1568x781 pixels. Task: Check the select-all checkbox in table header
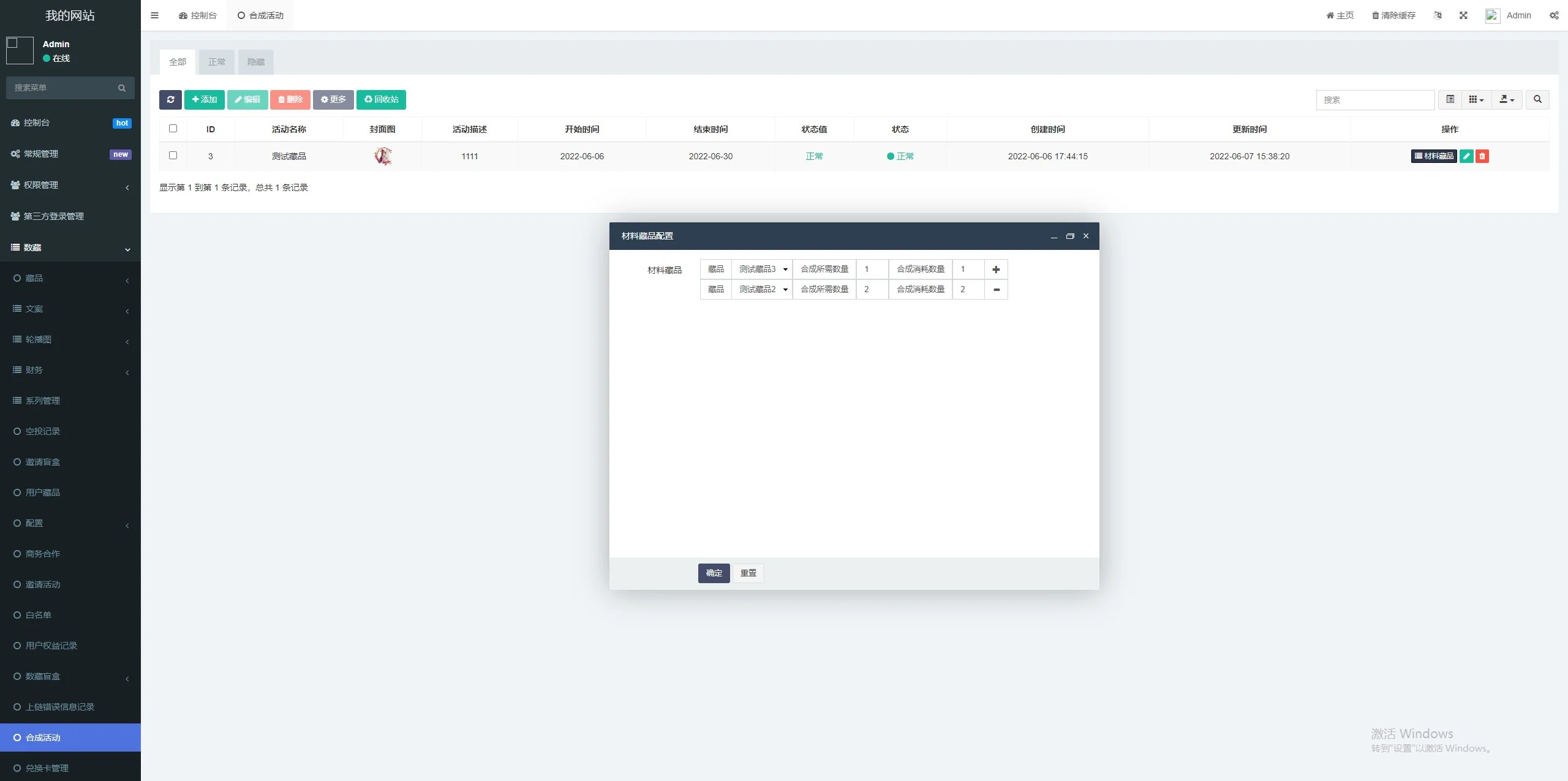tap(173, 129)
